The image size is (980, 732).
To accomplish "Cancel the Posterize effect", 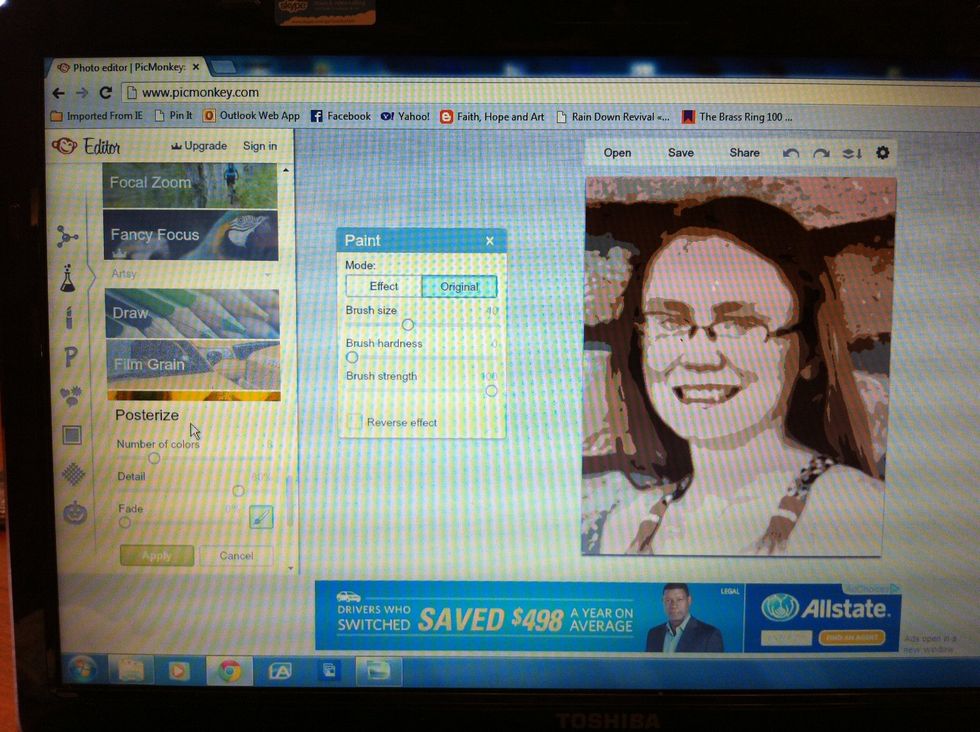I will click(x=236, y=556).
